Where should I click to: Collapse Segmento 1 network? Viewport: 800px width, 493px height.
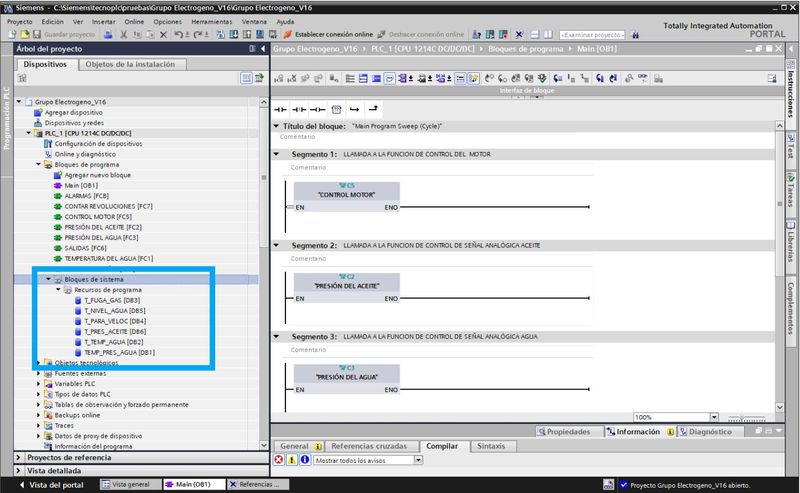point(277,154)
